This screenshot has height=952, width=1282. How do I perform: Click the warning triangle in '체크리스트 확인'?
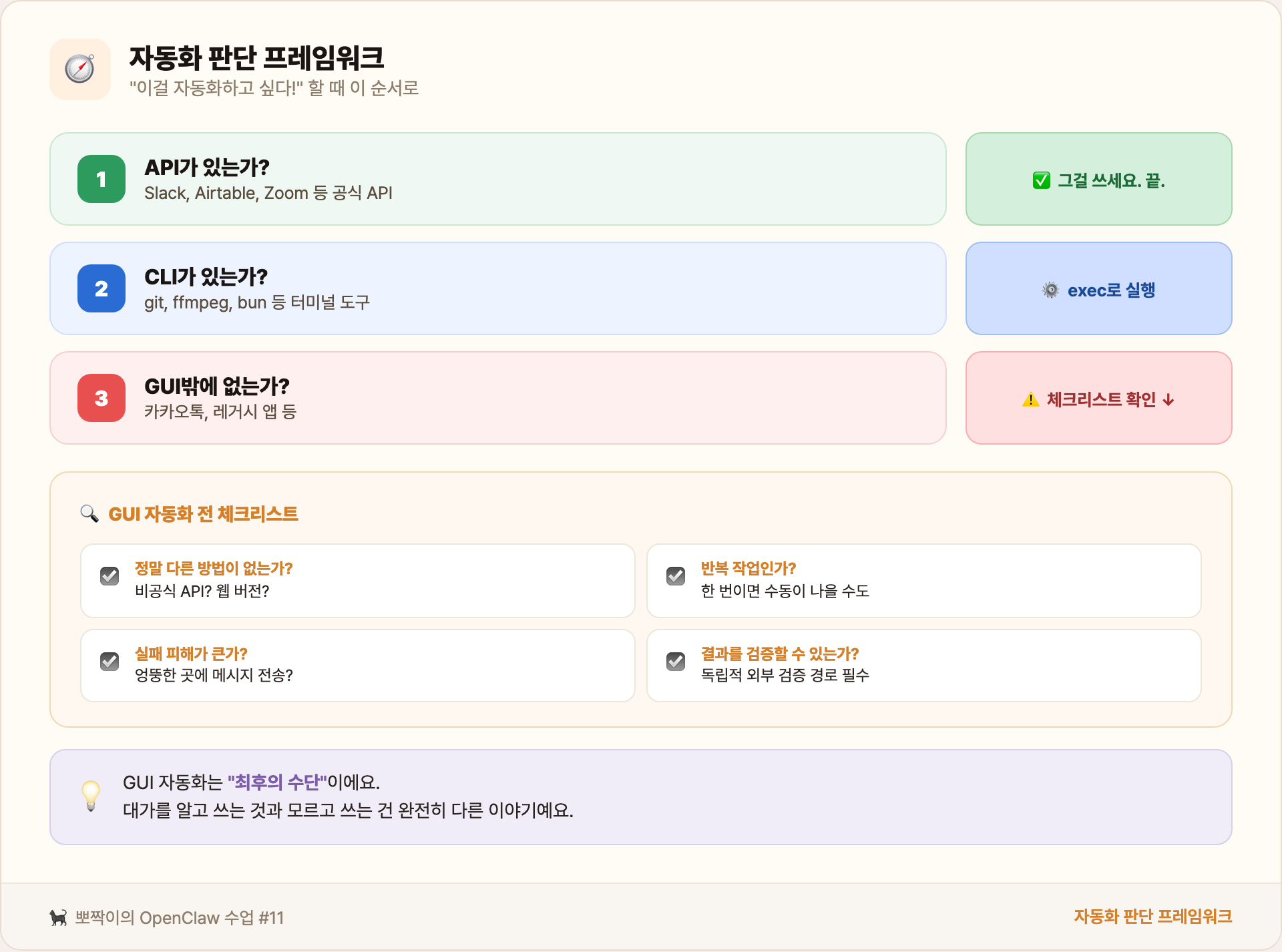[1030, 399]
